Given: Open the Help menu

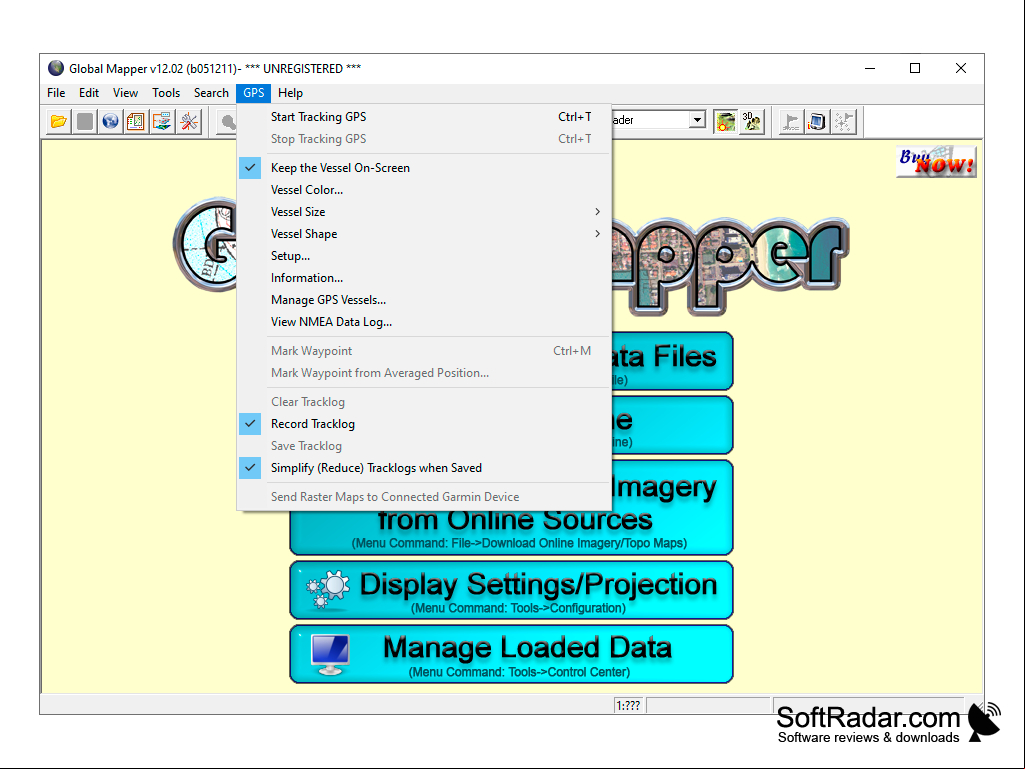Looking at the screenshot, I should pyautogui.click(x=290, y=93).
